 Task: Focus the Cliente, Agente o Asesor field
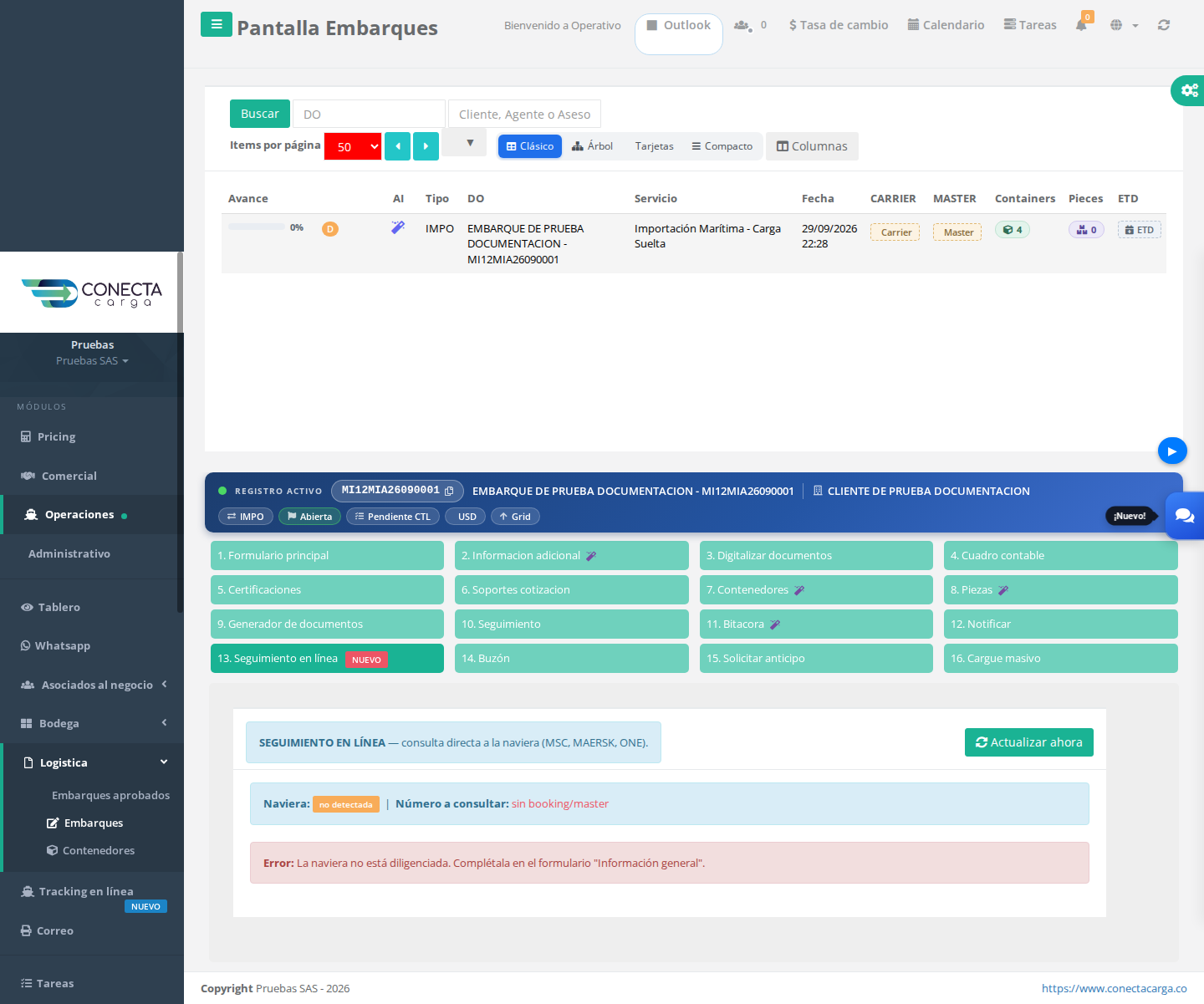coord(524,114)
